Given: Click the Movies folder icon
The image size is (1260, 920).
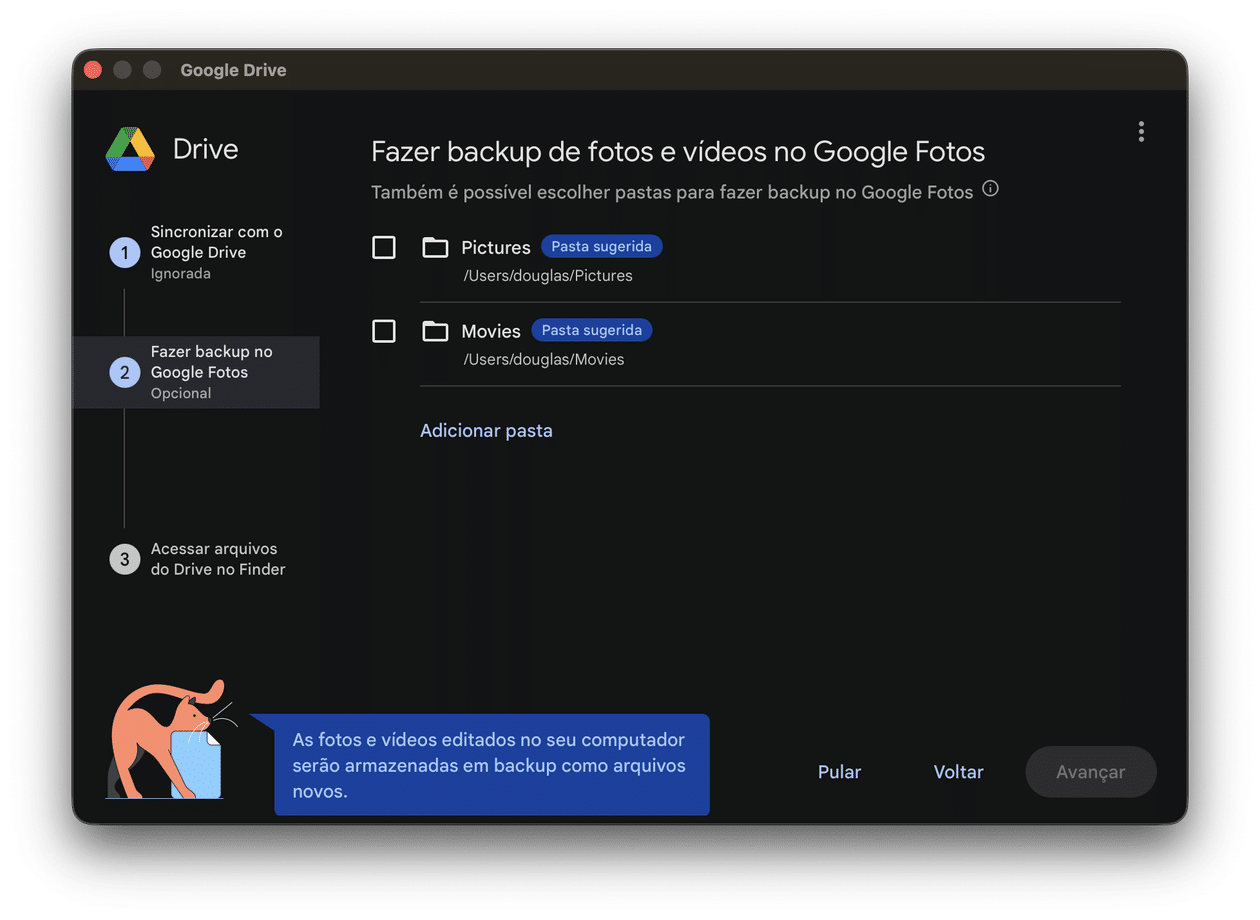Looking at the screenshot, I should pos(435,330).
